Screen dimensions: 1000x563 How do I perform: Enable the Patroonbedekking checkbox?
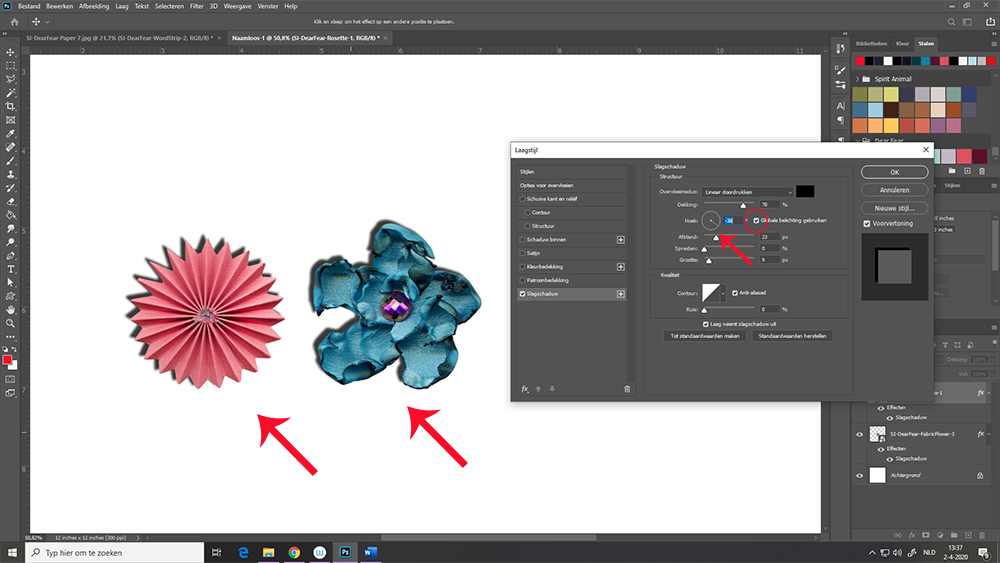[x=522, y=281]
